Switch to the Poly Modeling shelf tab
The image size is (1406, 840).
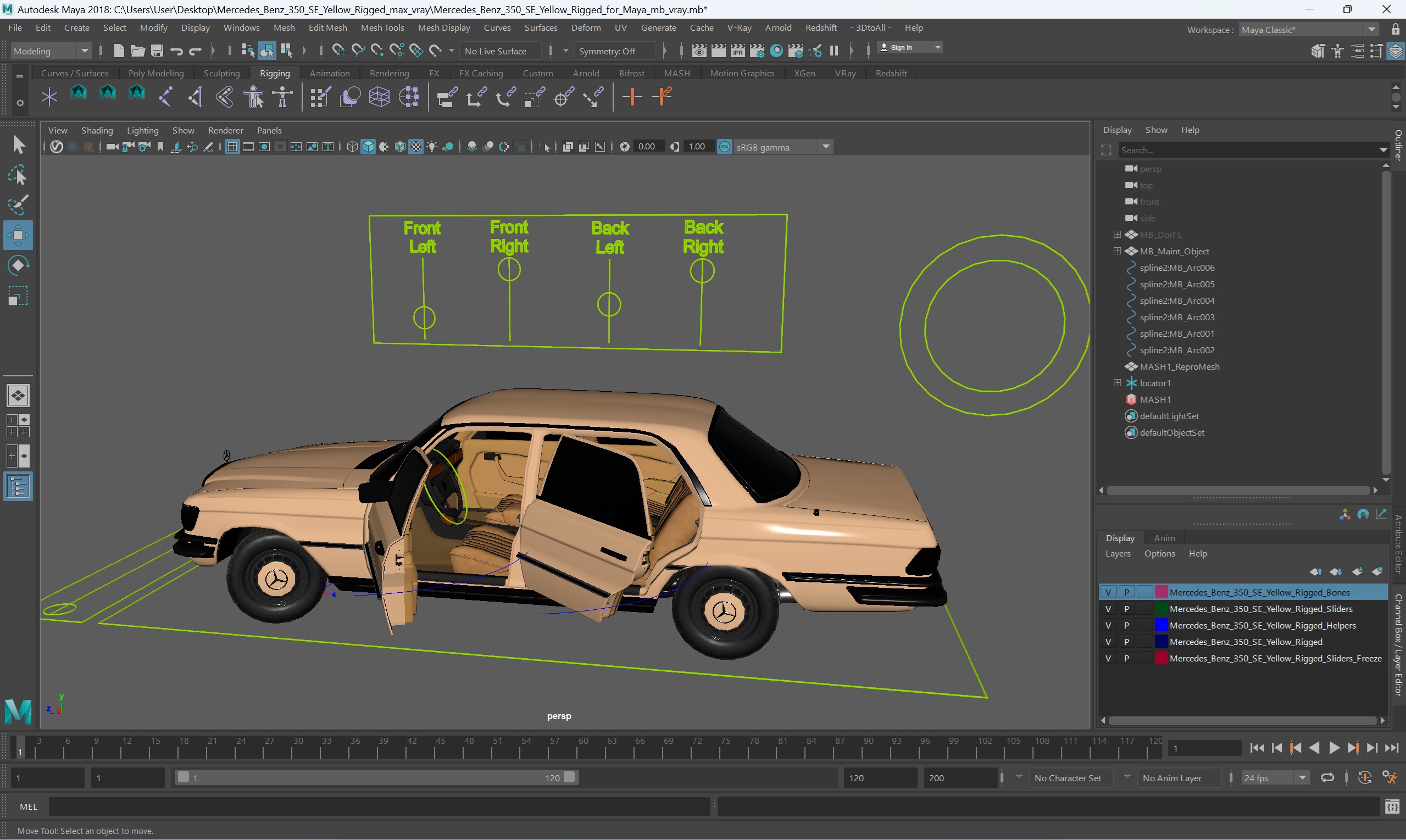155,73
